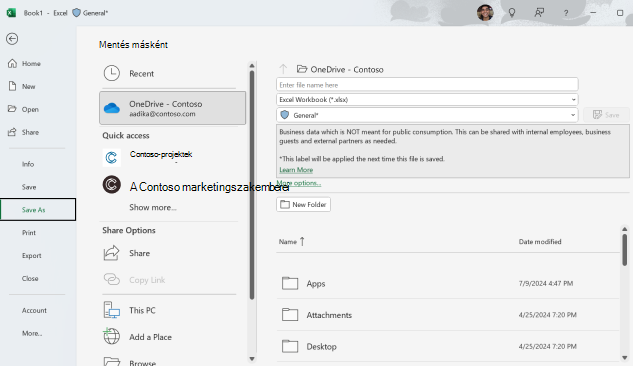Click the Home house icon
633x366 pixels.
(13, 63)
